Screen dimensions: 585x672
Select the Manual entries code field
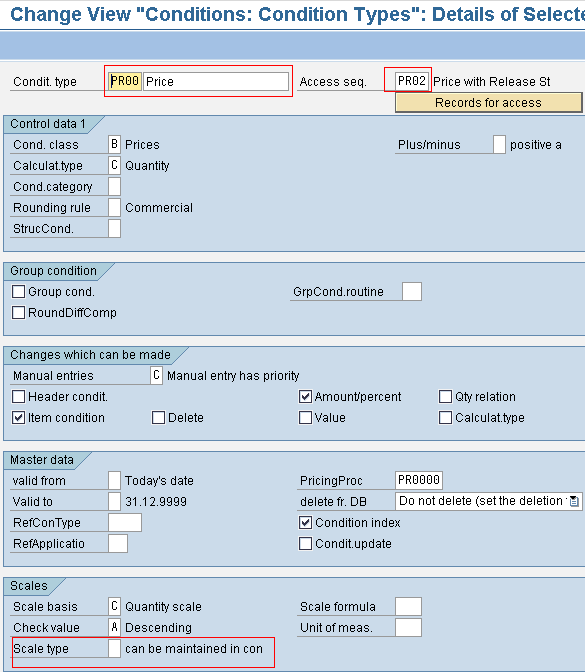(x=156, y=375)
